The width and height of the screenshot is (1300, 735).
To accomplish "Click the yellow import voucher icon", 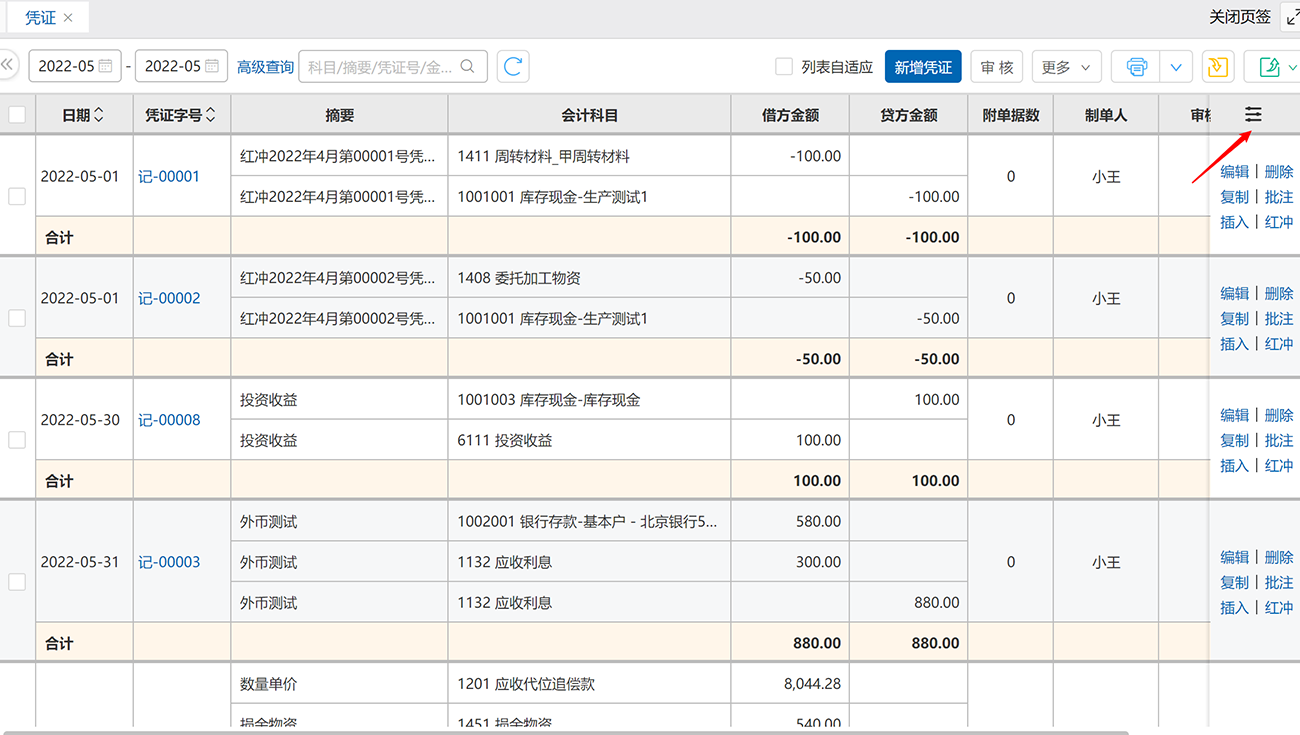I will (x=1217, y=67).
